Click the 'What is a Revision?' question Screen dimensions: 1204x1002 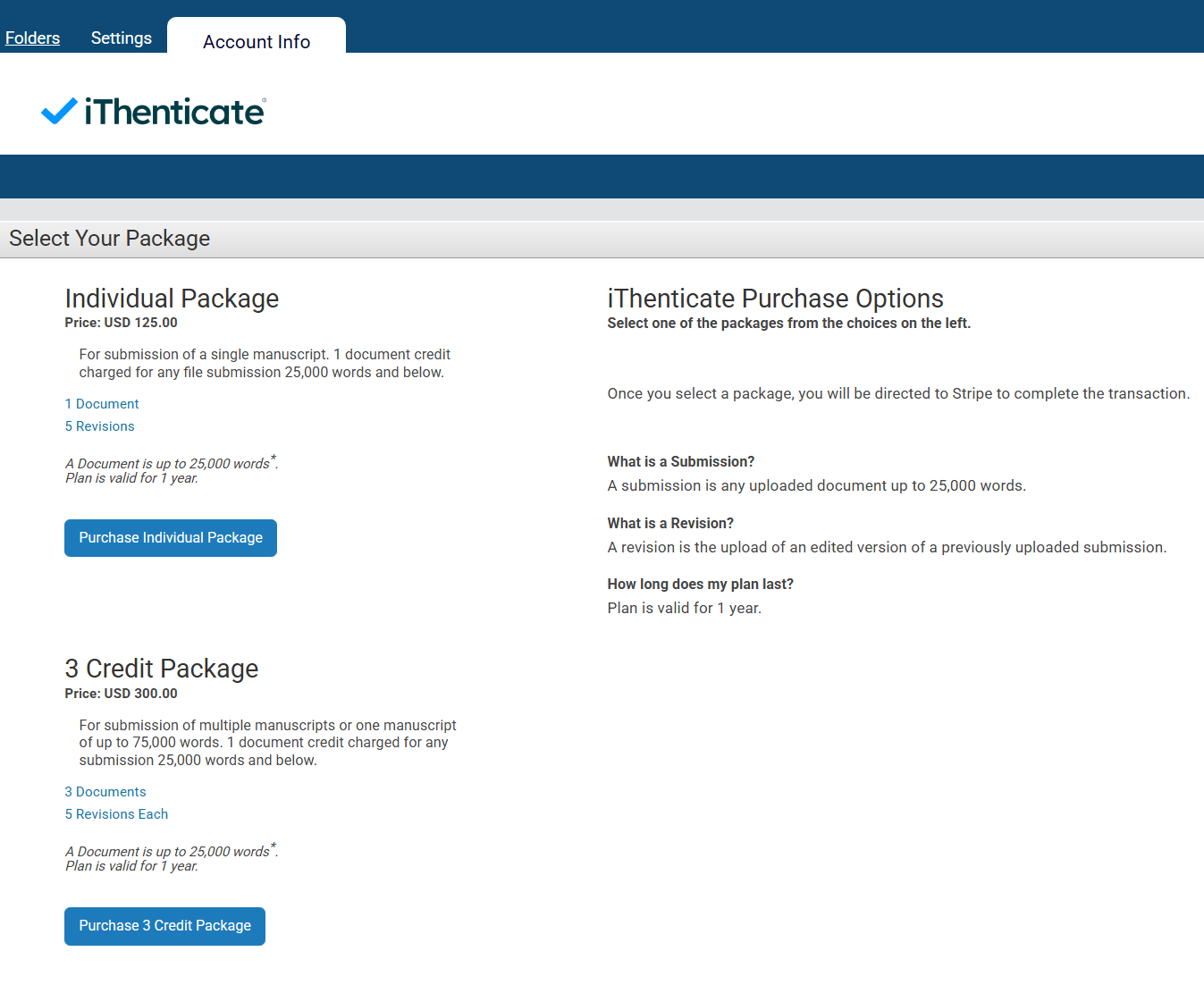[670, 524]
